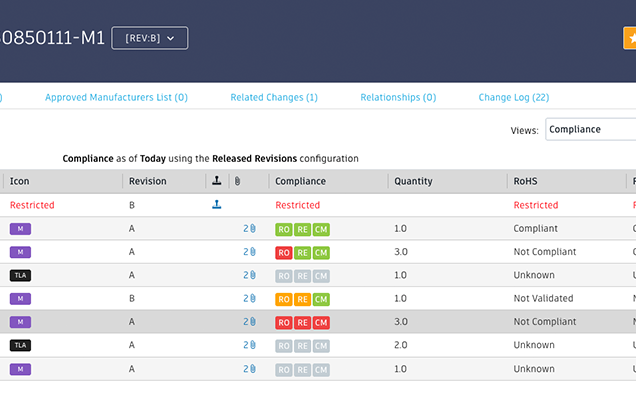Click the orange RO badge
The width and height of the screenshot is (636, 400).
[283, 299]
